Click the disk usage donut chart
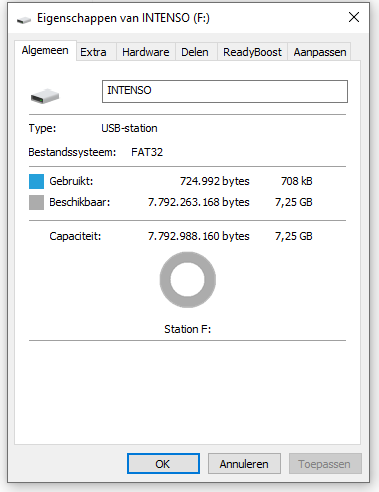This screenshot has height=492, width=379. click(x=188, y=280)
